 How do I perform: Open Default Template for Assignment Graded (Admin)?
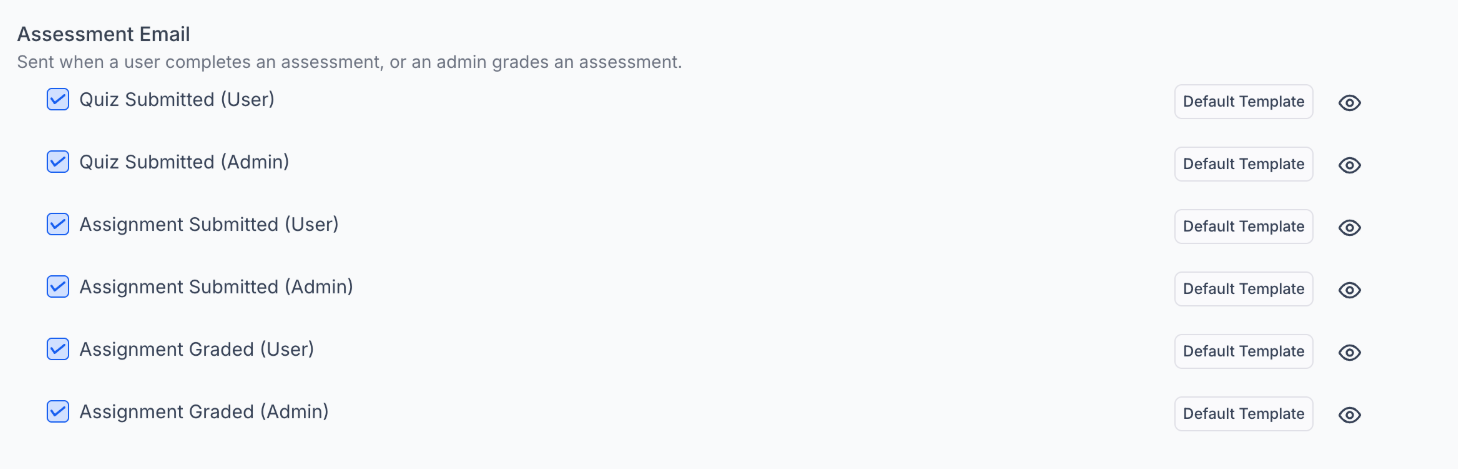[1243, 414]
